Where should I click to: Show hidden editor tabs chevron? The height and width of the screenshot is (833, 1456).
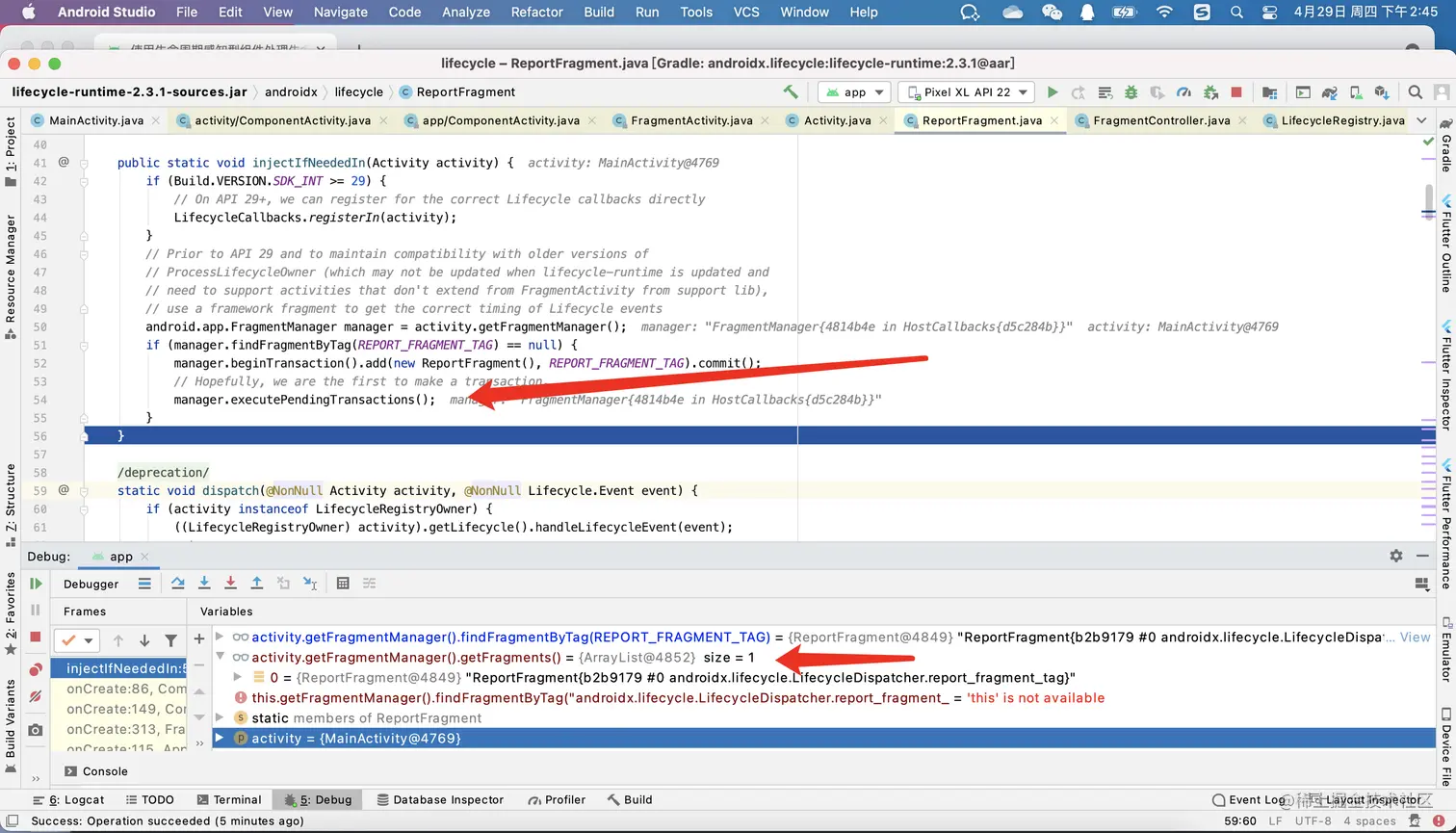(x=1421, y=120)
